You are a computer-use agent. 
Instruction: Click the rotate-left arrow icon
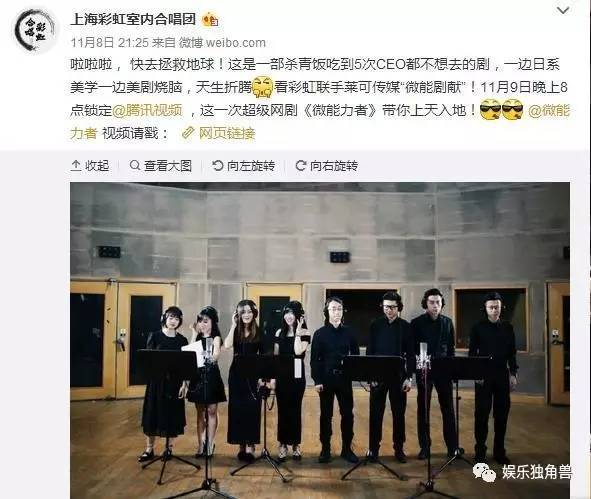point(217,165)
